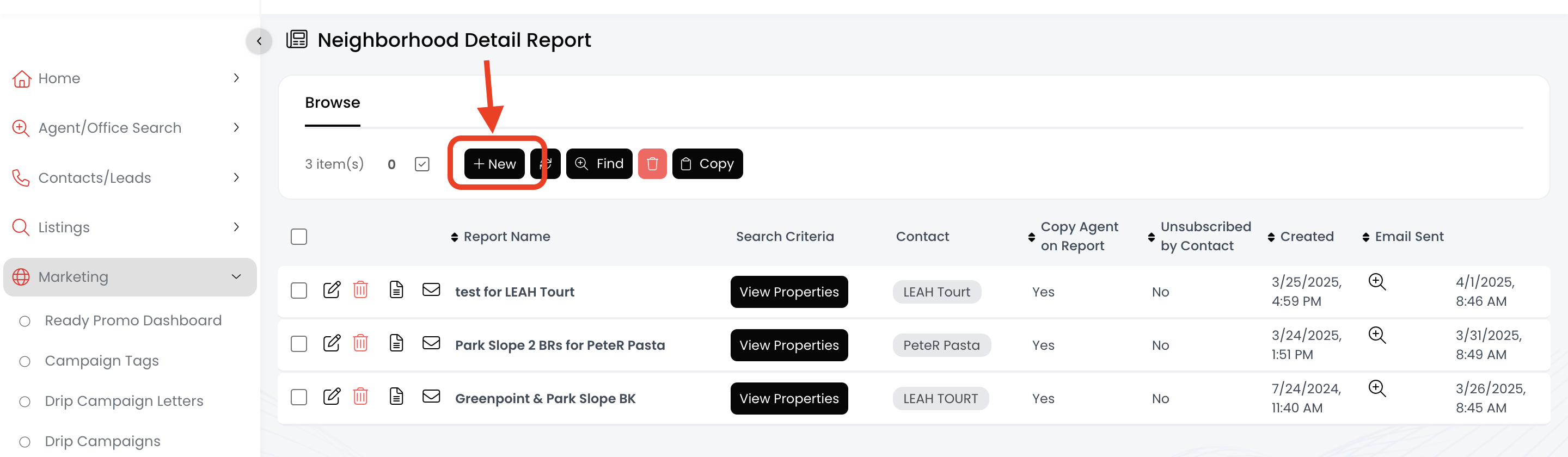Select checkbox for Greenpoint & Park Slope BK
Screen dimensions: 1568x457
(299, 397)
